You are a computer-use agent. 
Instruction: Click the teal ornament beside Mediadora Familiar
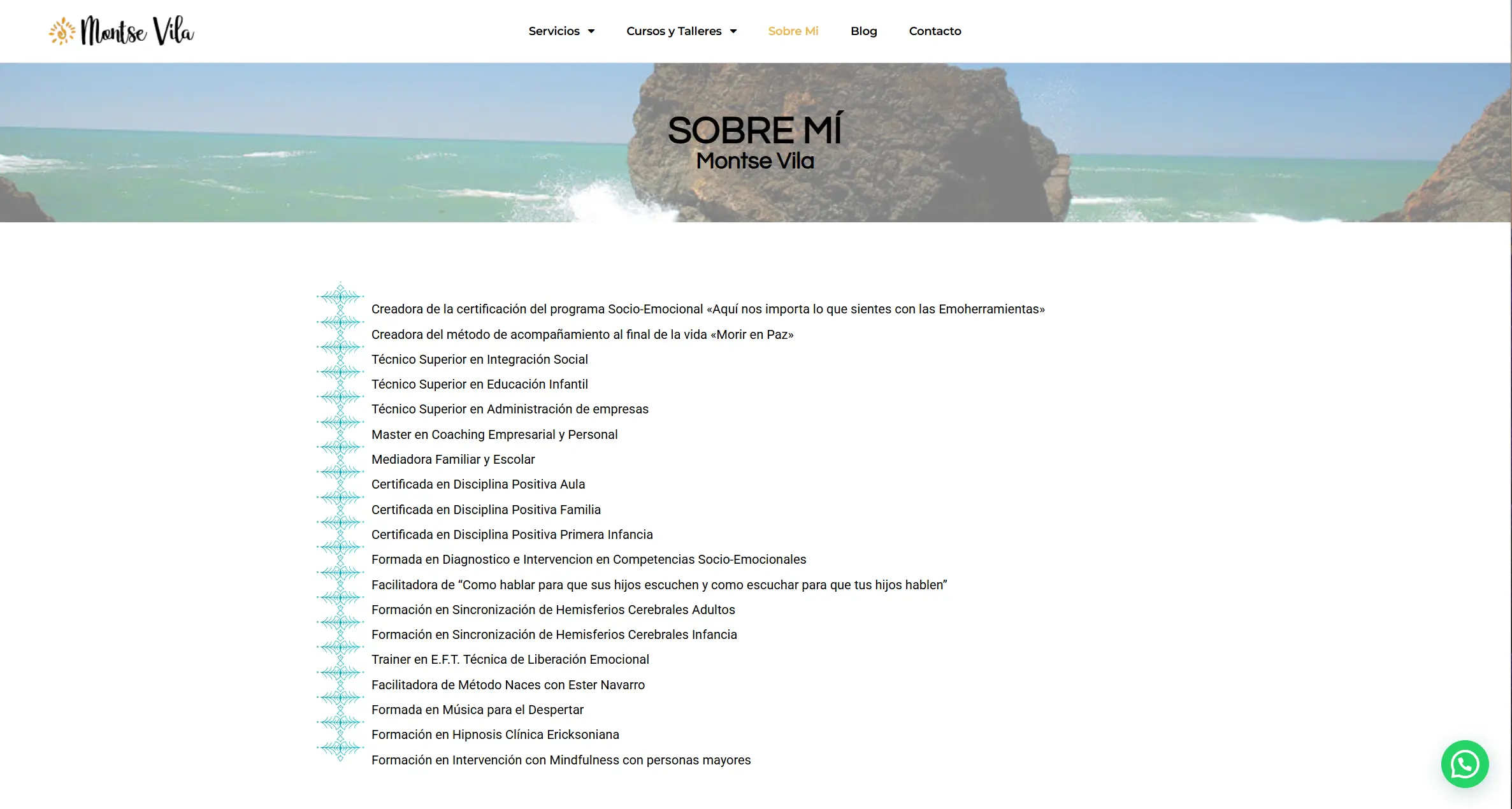pos(340,447)
